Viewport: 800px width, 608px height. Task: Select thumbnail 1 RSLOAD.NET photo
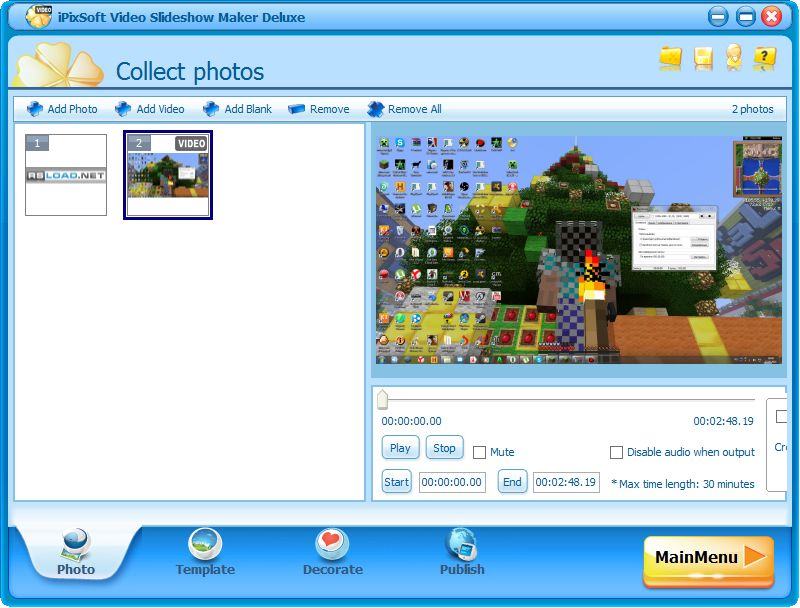66,175
